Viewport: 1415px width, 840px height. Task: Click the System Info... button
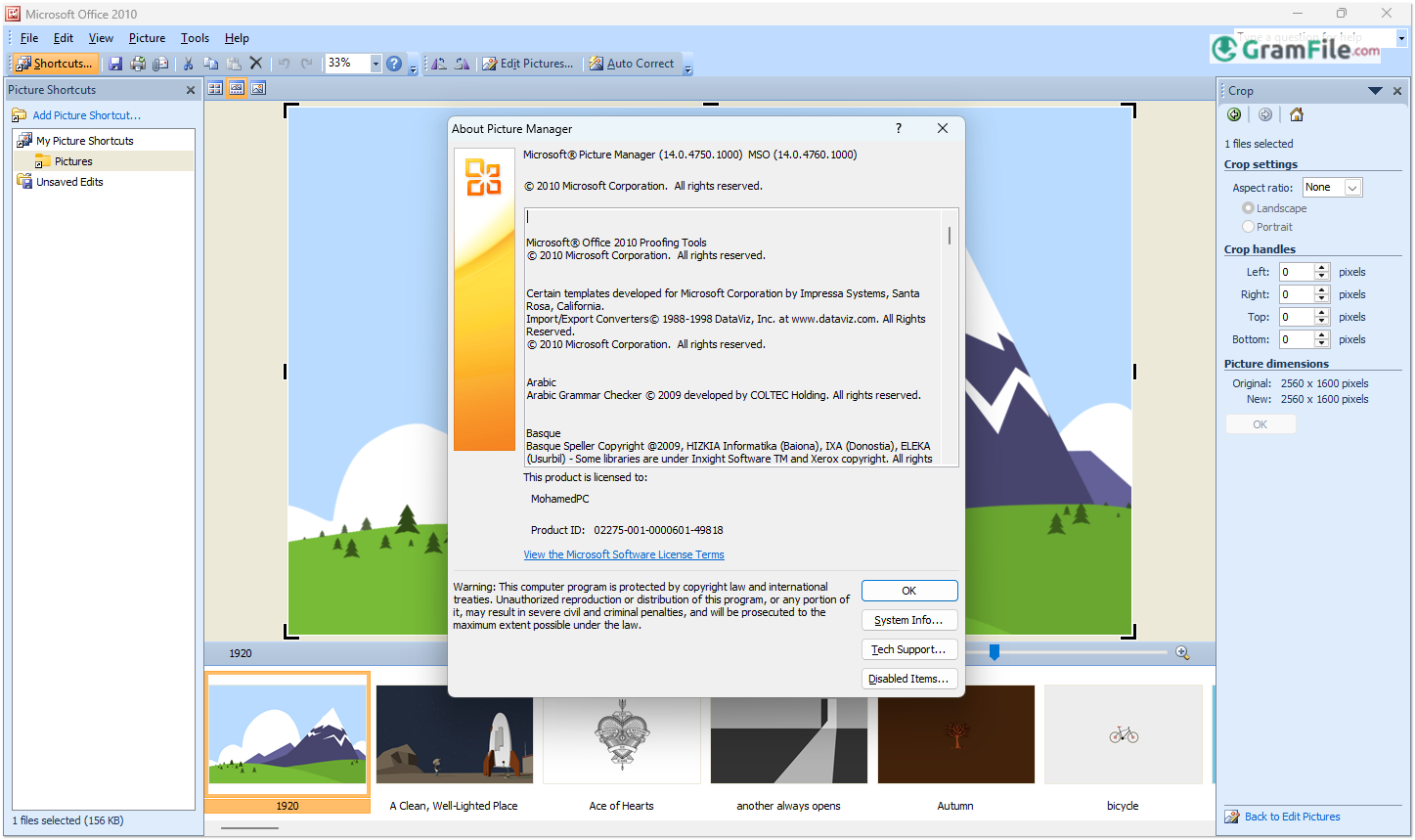(909, 620)
